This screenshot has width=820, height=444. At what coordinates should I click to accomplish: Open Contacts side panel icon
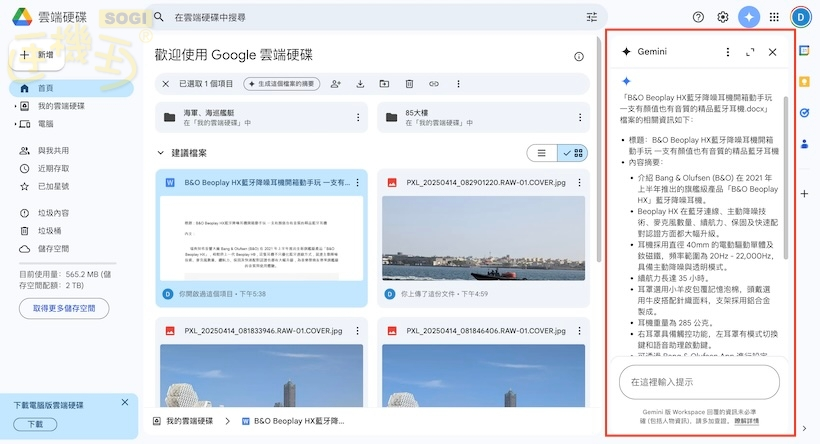(804, 143)
